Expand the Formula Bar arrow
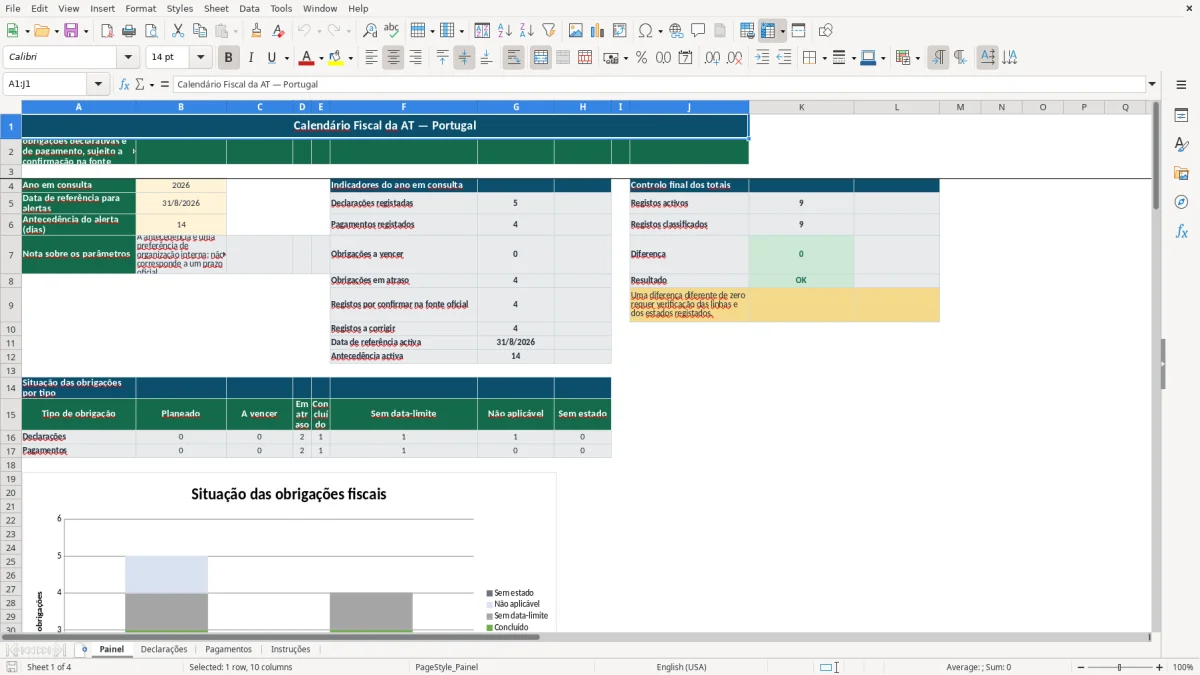 pyautogui.click(x=1152, y=84)
